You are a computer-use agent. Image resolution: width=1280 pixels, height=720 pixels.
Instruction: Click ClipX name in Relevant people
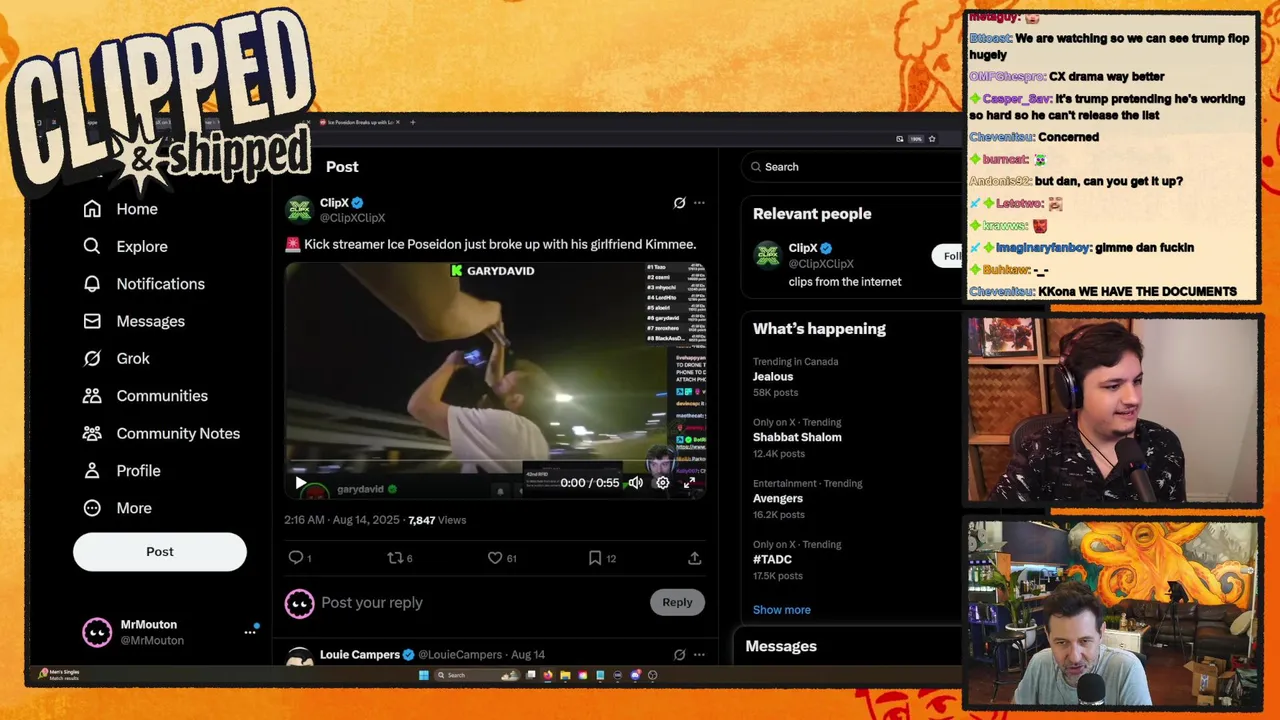coord(803,248)
